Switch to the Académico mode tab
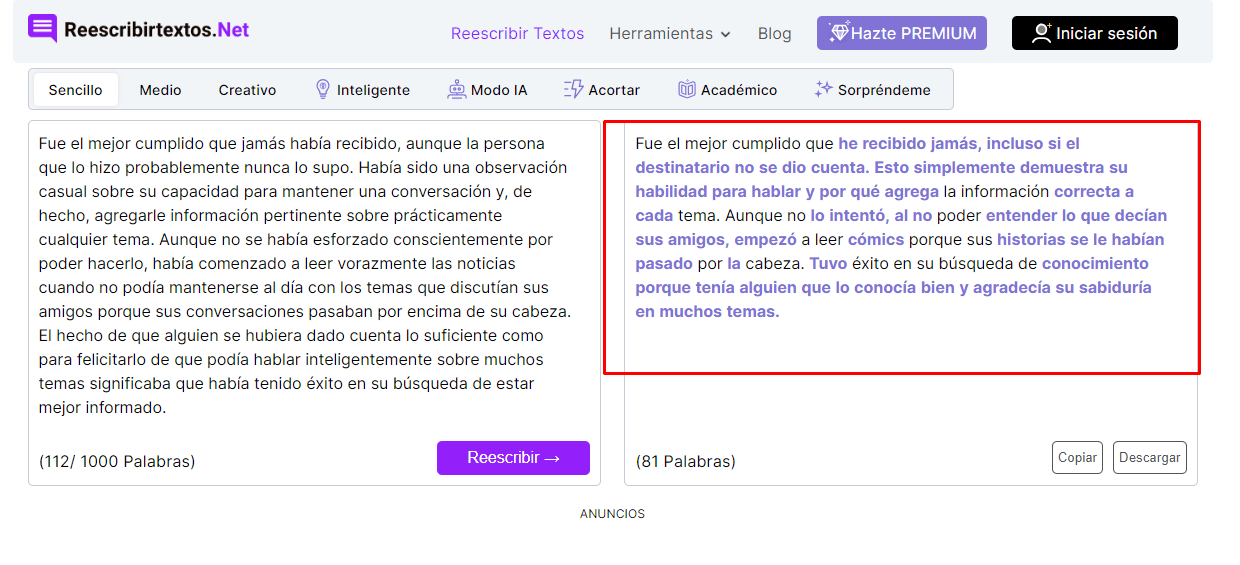The height and width of the screenshot is (565, 1240). [727, 90]
